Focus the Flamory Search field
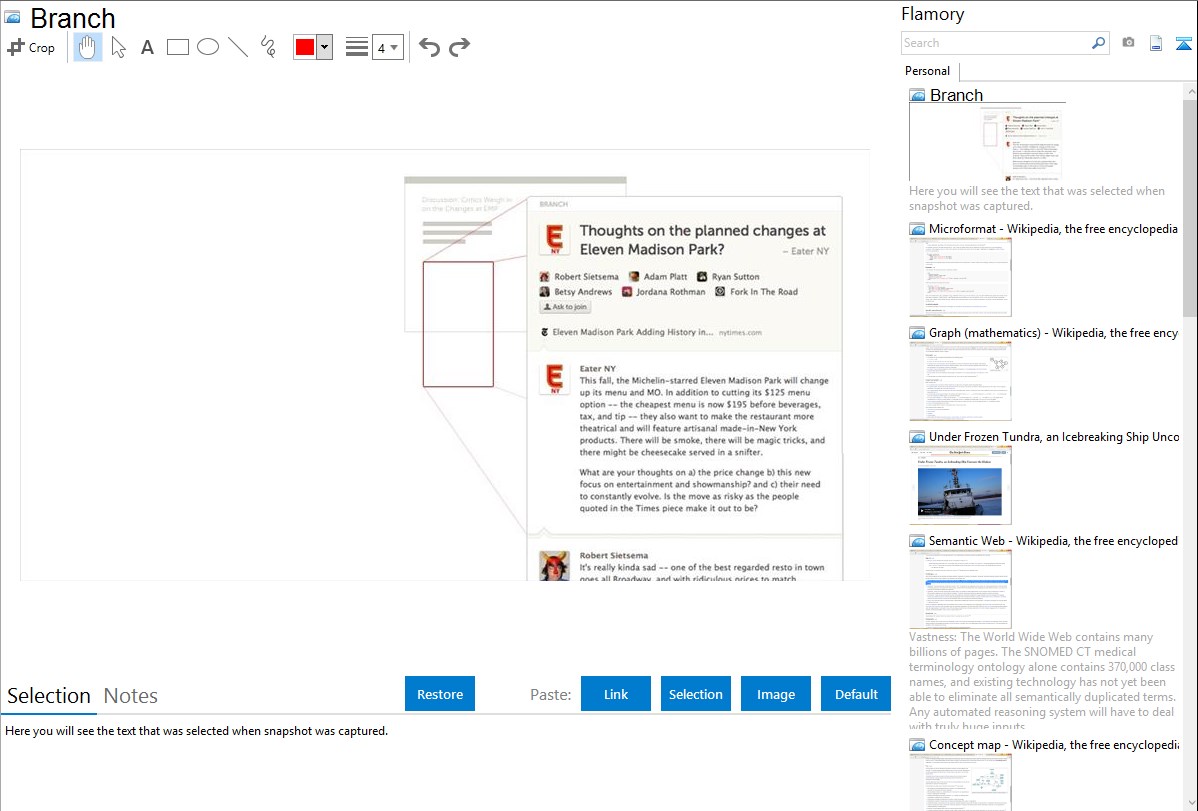The height and width of the screenshot is (811, 1198). [x=996, y=43]
